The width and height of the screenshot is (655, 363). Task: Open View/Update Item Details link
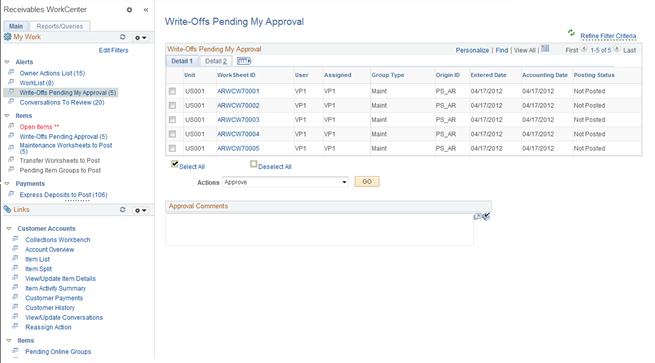click(x=61, y=279)
